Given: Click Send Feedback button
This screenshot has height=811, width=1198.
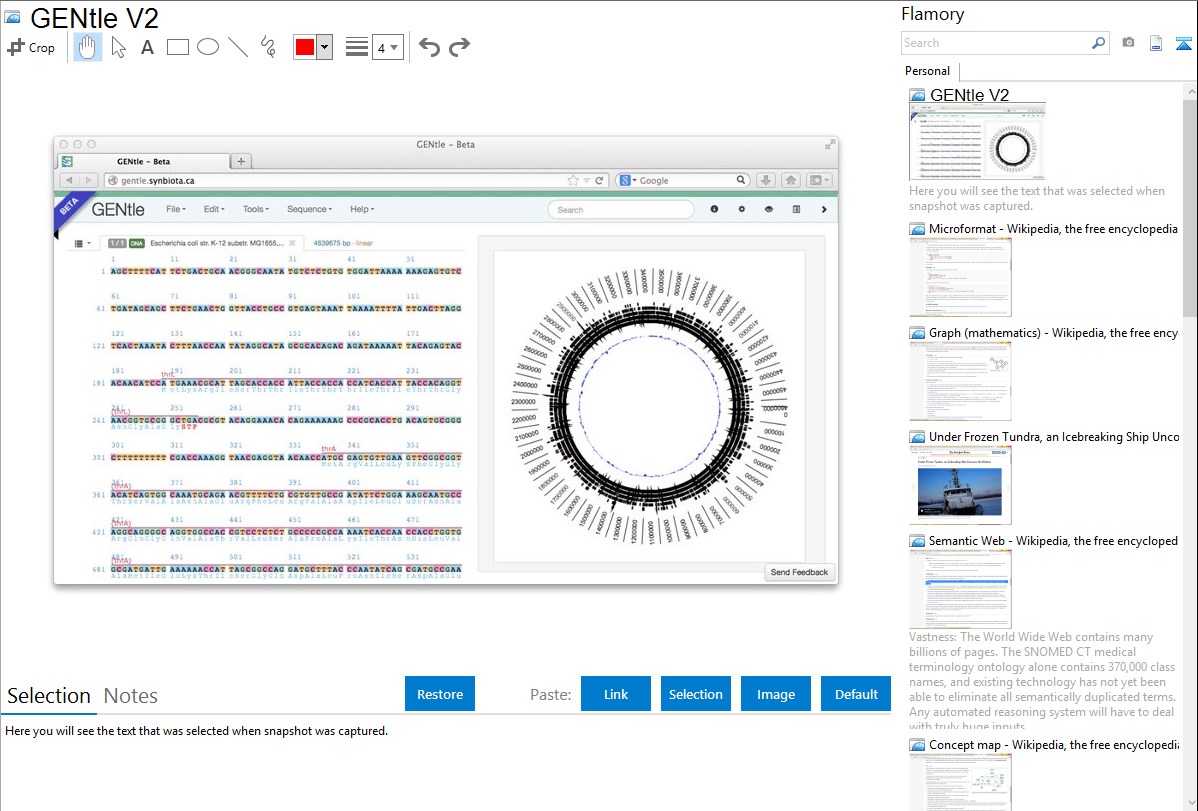Looking at the screenshot, I should click(x=799, y=572).
